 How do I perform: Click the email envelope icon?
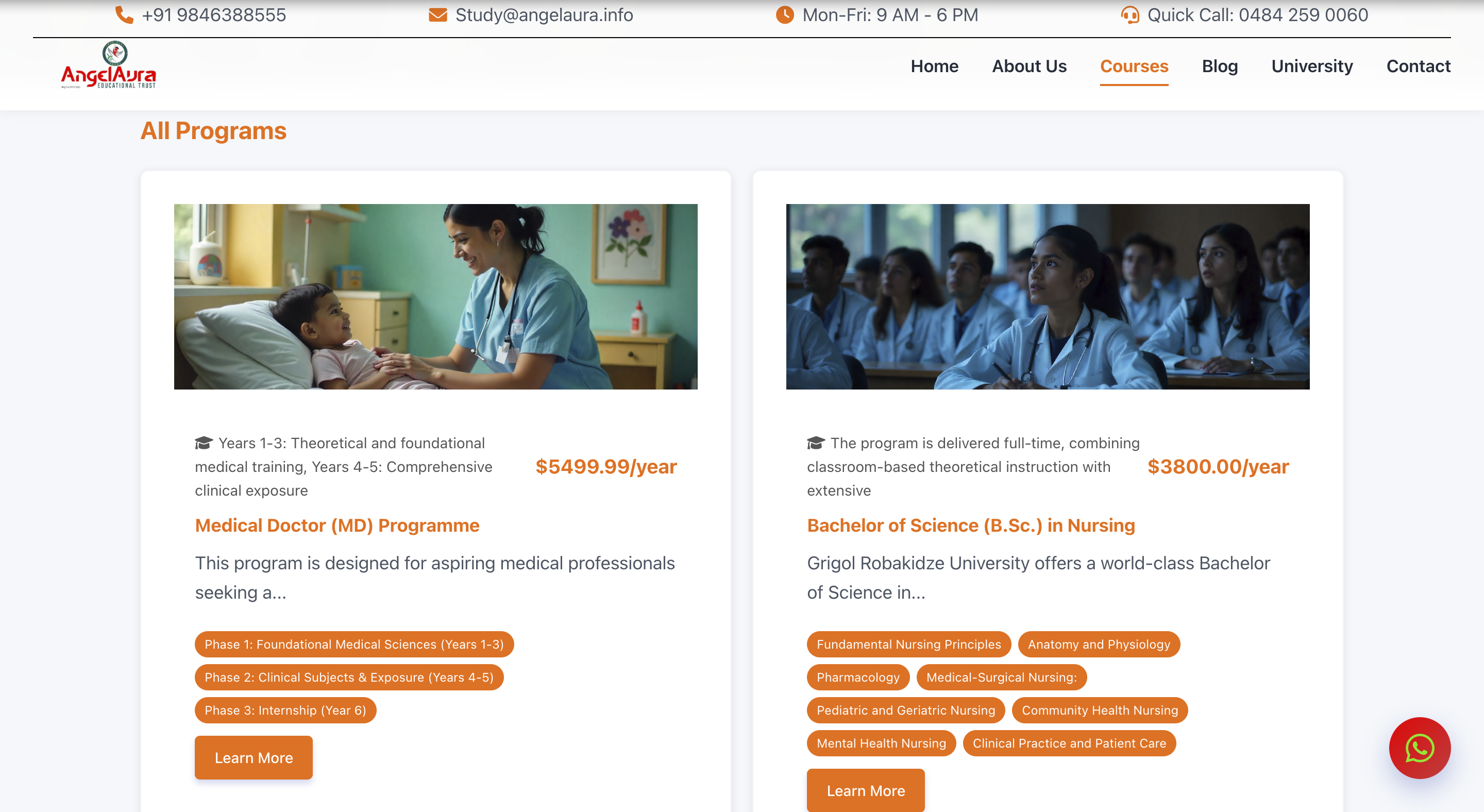click(438, 14)
